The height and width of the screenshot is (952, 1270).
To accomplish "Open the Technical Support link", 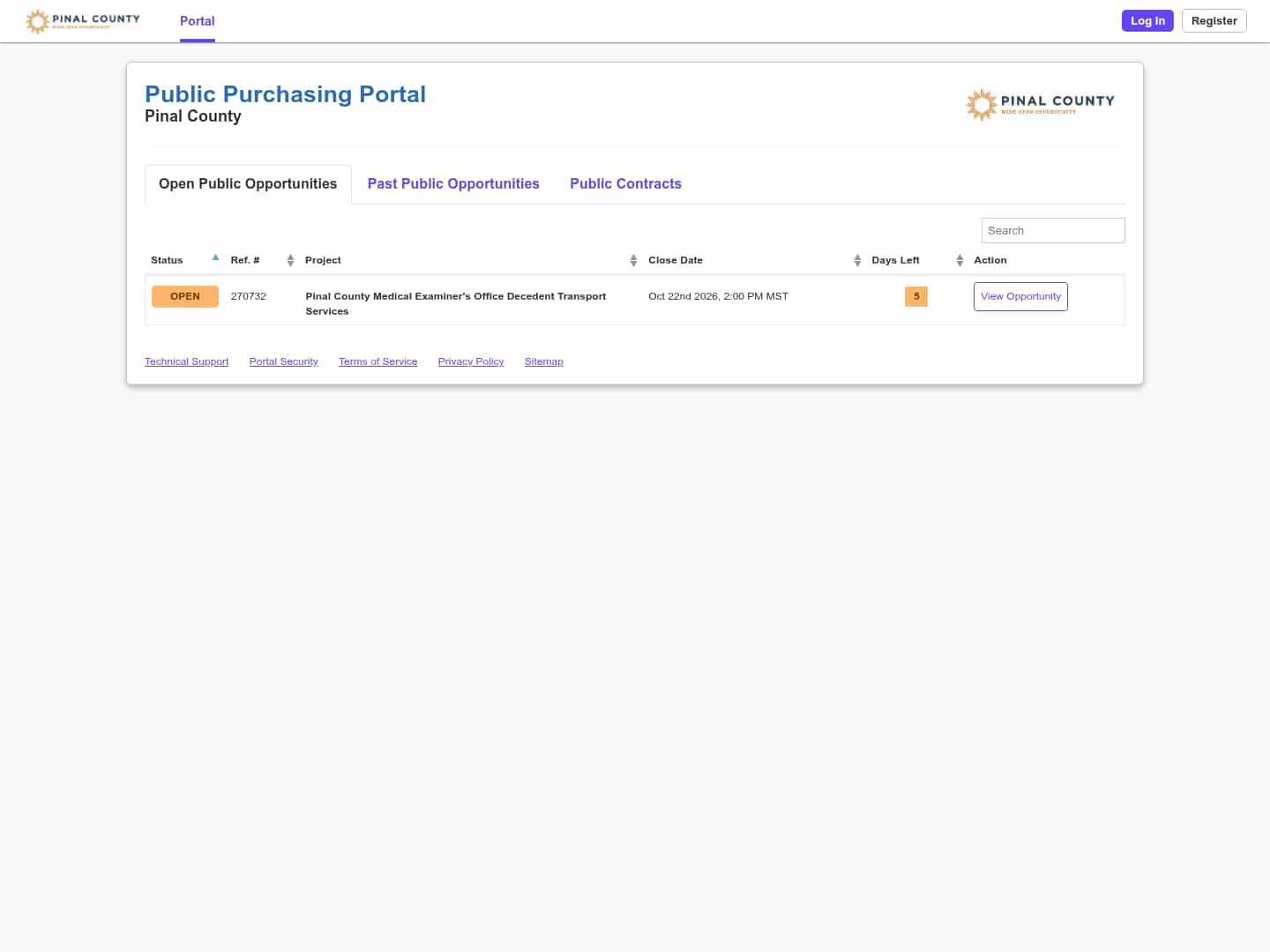I will click(x=186, y=361).
